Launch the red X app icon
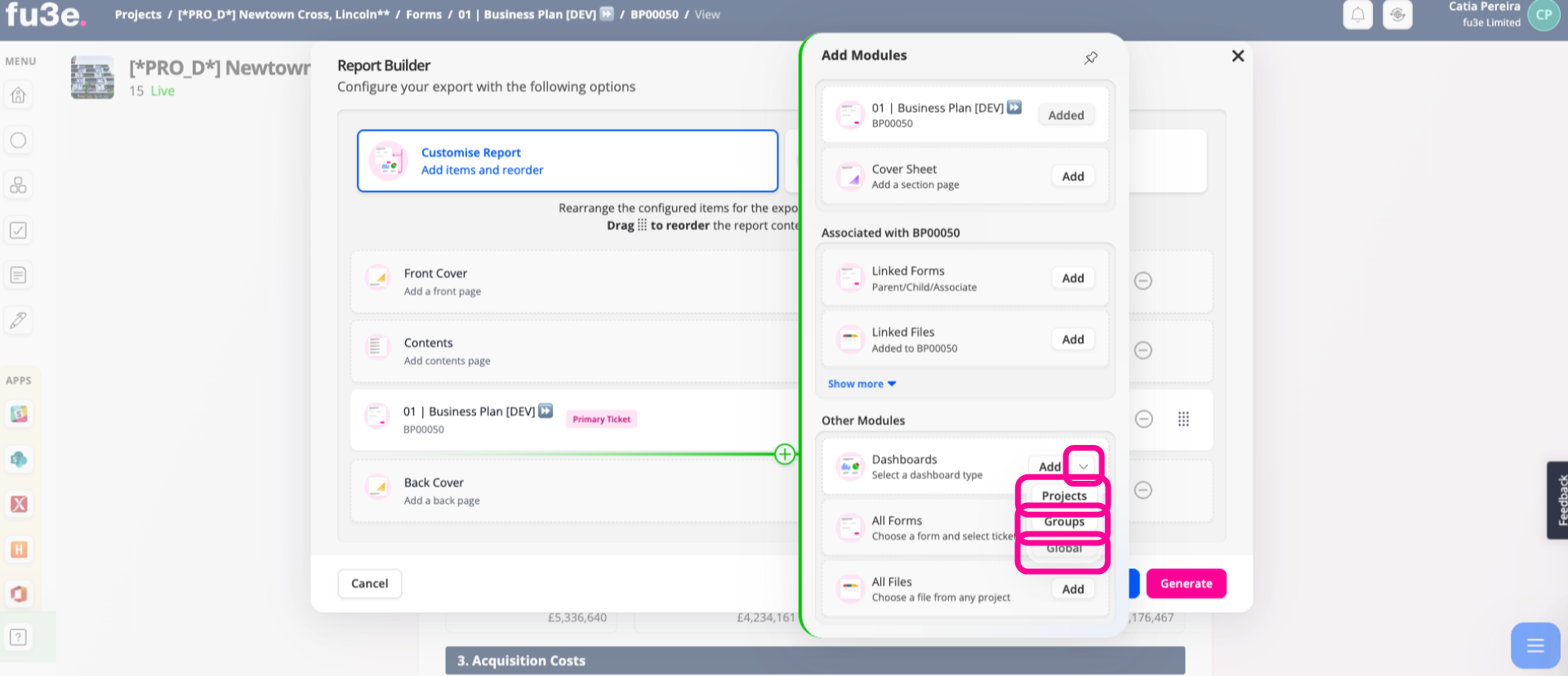1568x676 pixels. (19, 505)
